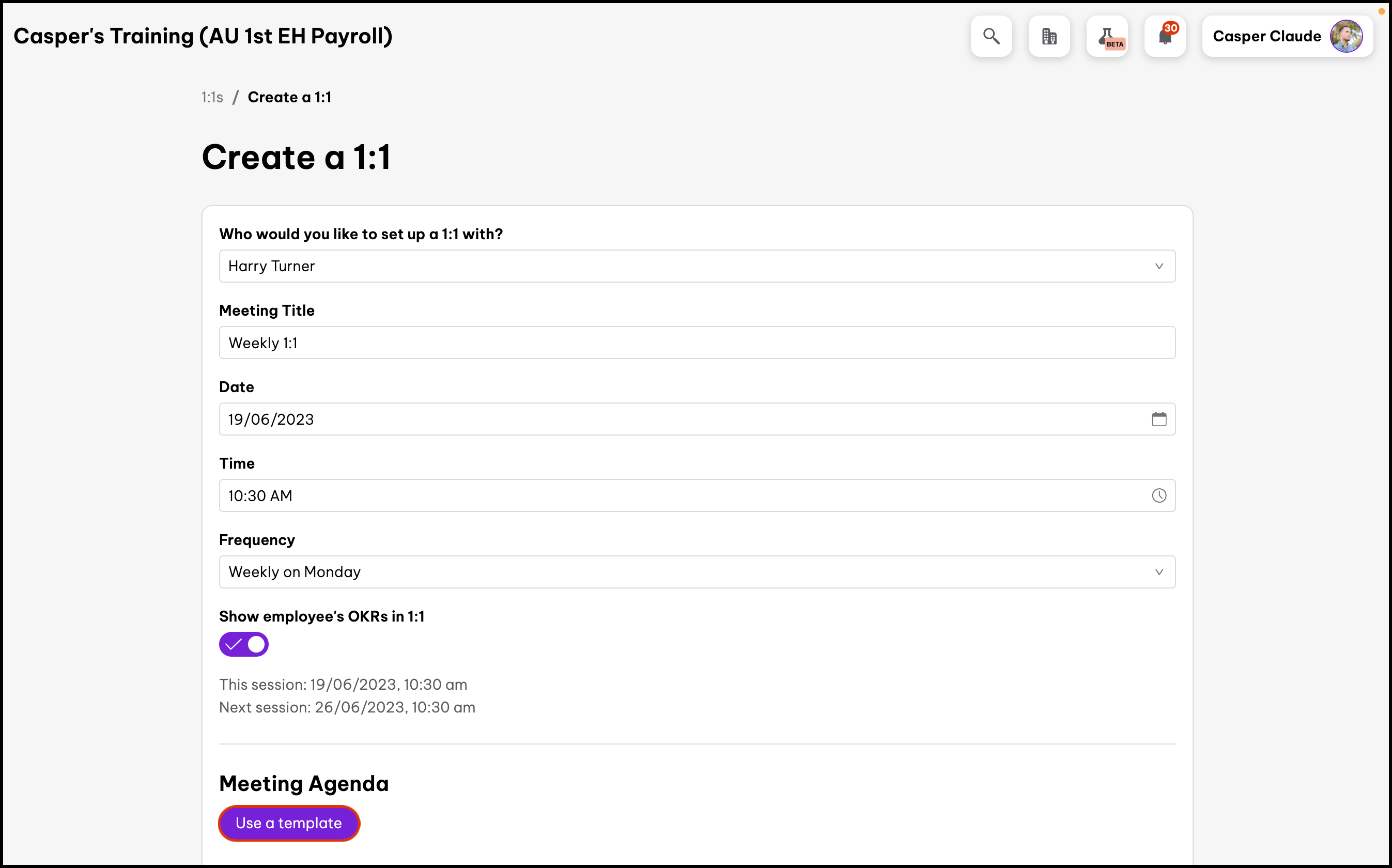1392x868 pixels.
Task: Go to the 1:1s breadcrumb link
Action: 212,98
